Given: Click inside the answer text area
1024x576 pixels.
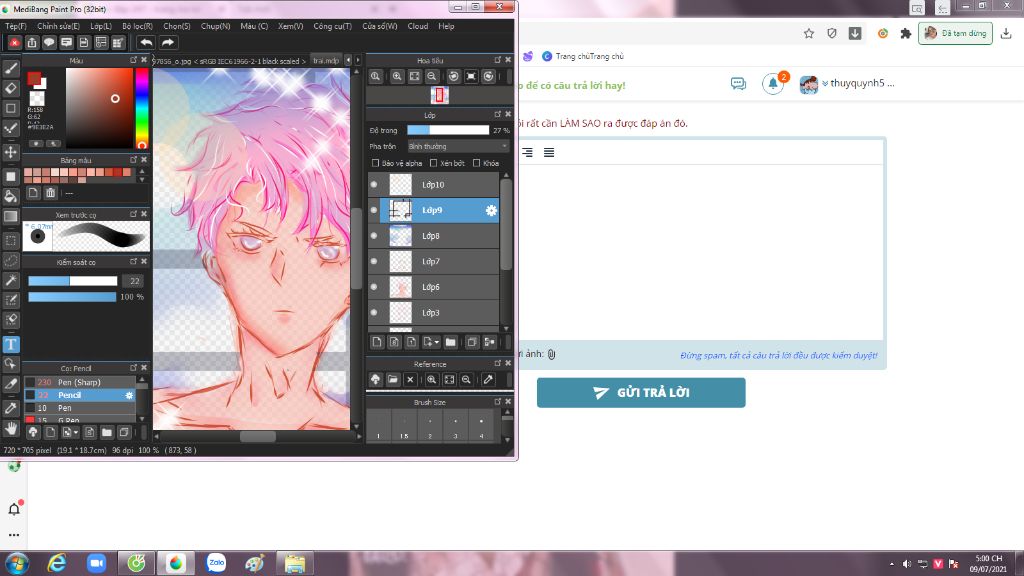Looking at the screenshot, I should pos(699,251).
